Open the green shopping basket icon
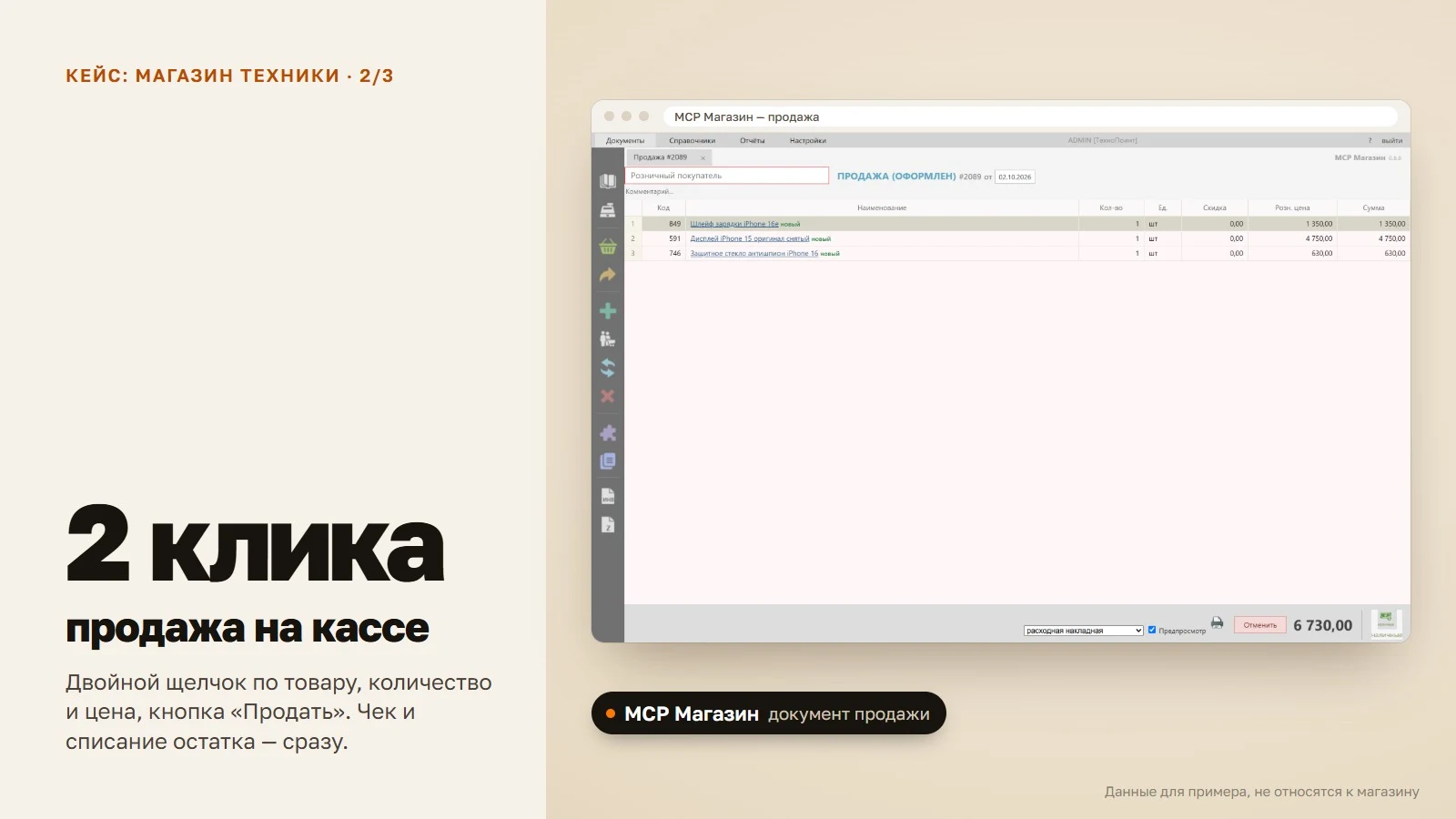This screenshot has width=1456, height=819. pos(608,246)
